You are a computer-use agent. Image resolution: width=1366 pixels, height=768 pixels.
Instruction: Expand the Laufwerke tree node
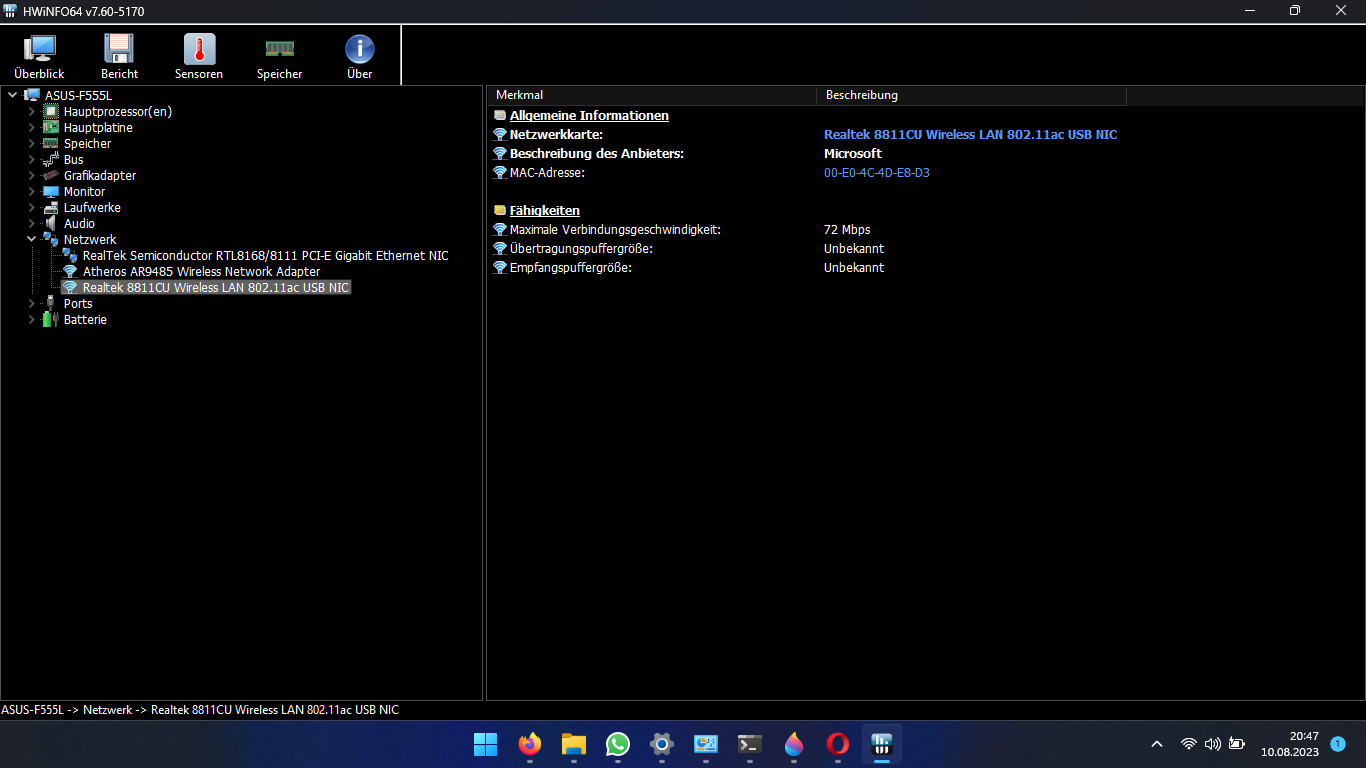31,208
